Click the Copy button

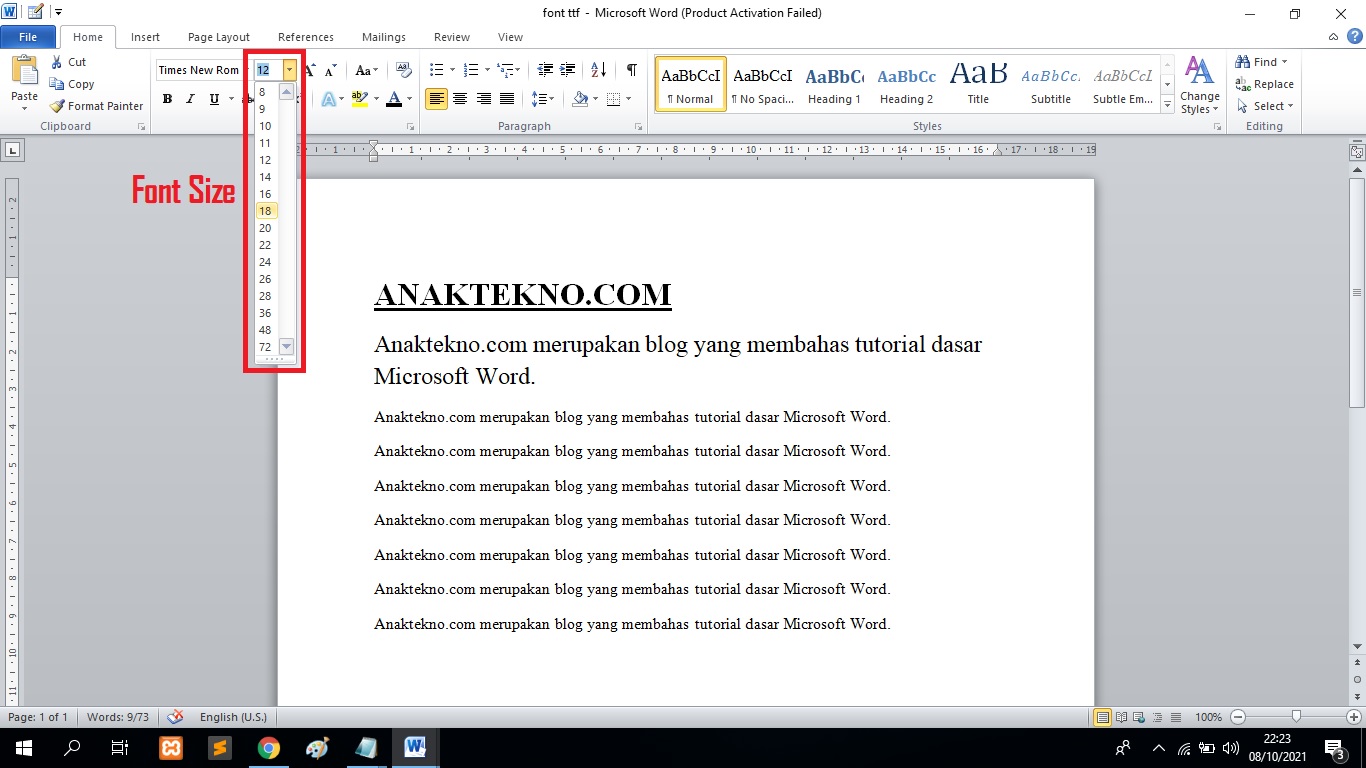(x=72, y=84)
